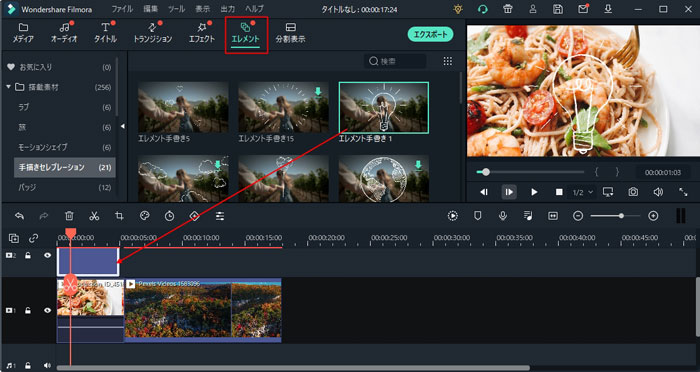Adjust the timeline zoom slider handle
700x372 pixels.
tap(621, 216)
